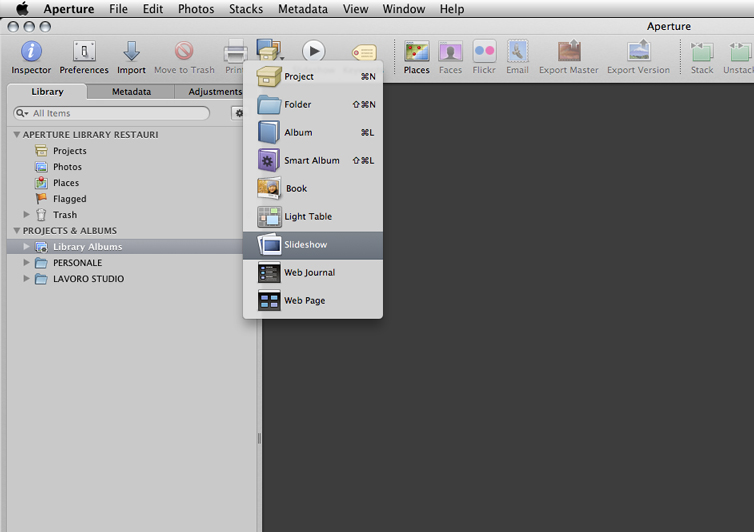Click the Print toolbar icon
Viewport: 754px width, 532px height.
point(236,51)
